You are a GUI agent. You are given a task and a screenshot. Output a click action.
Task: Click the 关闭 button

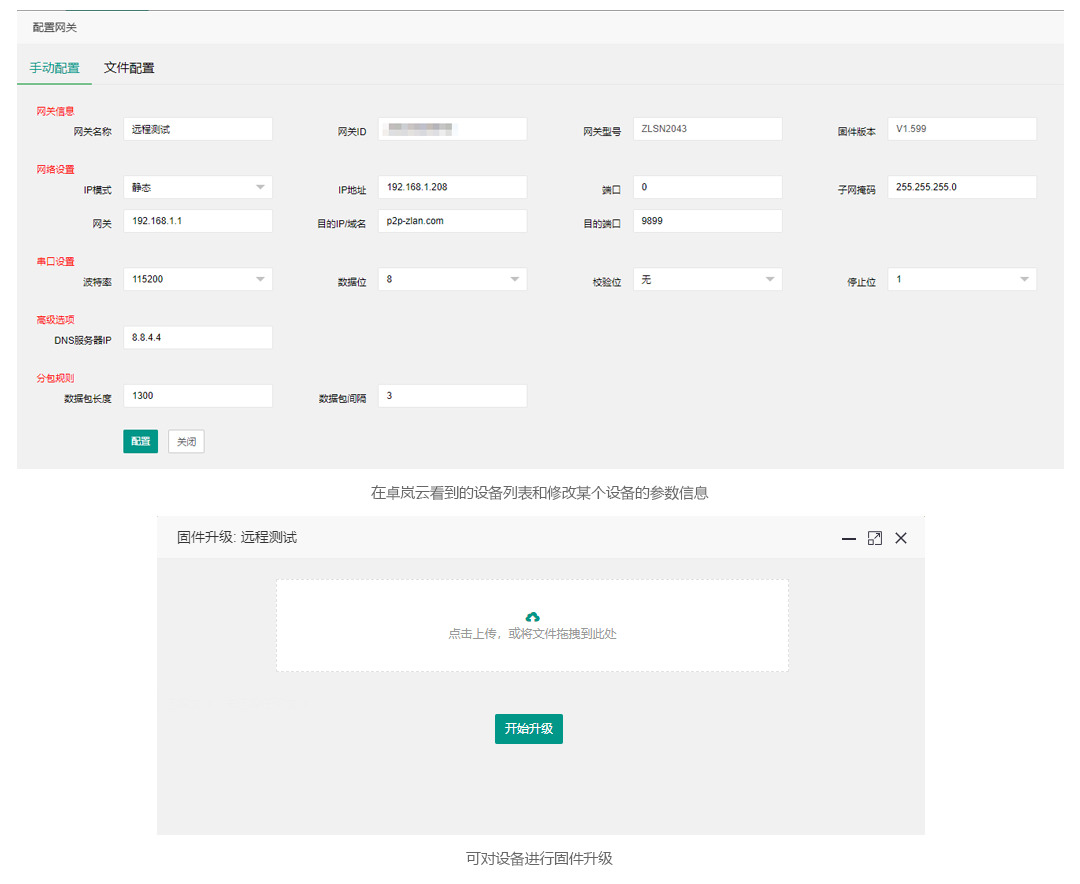(186, 441)
